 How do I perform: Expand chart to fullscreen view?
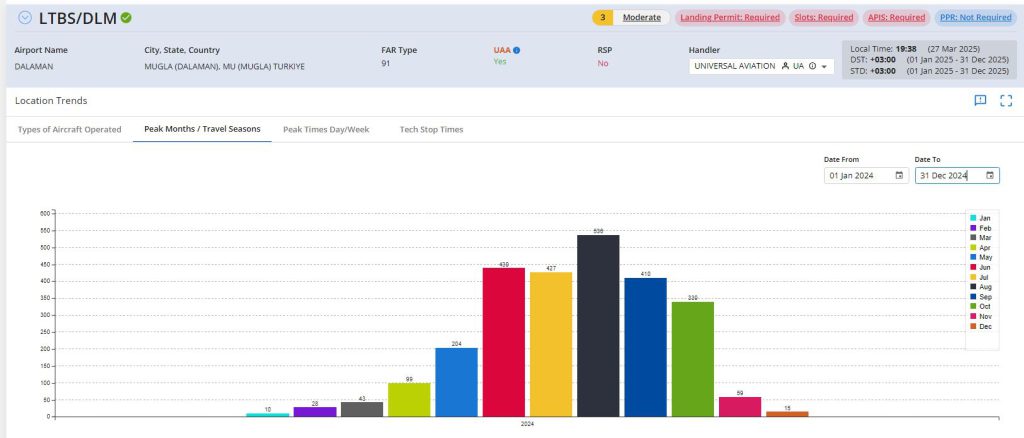click(x=1006, y=100)
